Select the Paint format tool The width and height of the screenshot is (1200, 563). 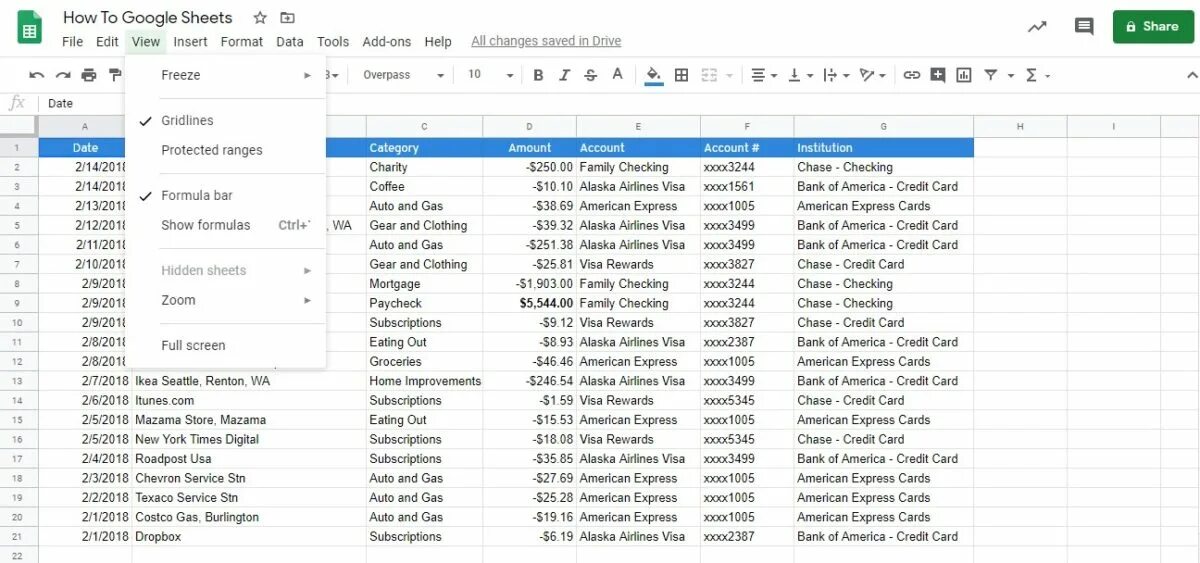click(114, 75)
